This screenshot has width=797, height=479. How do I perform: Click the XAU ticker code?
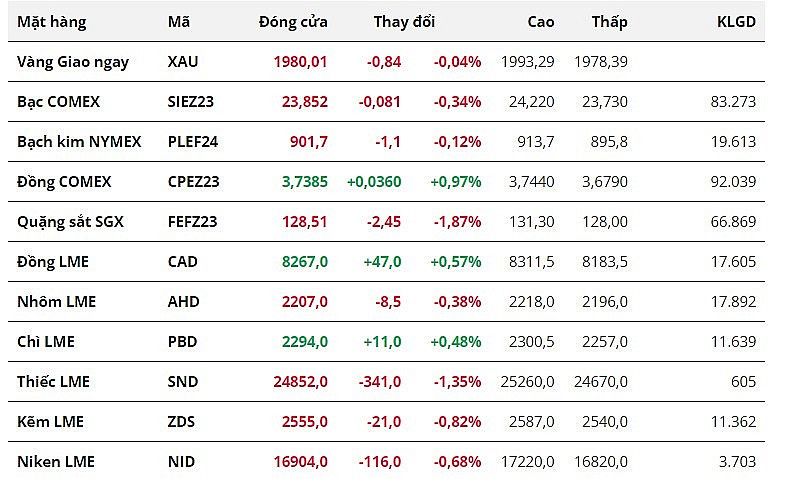(183, 62)
